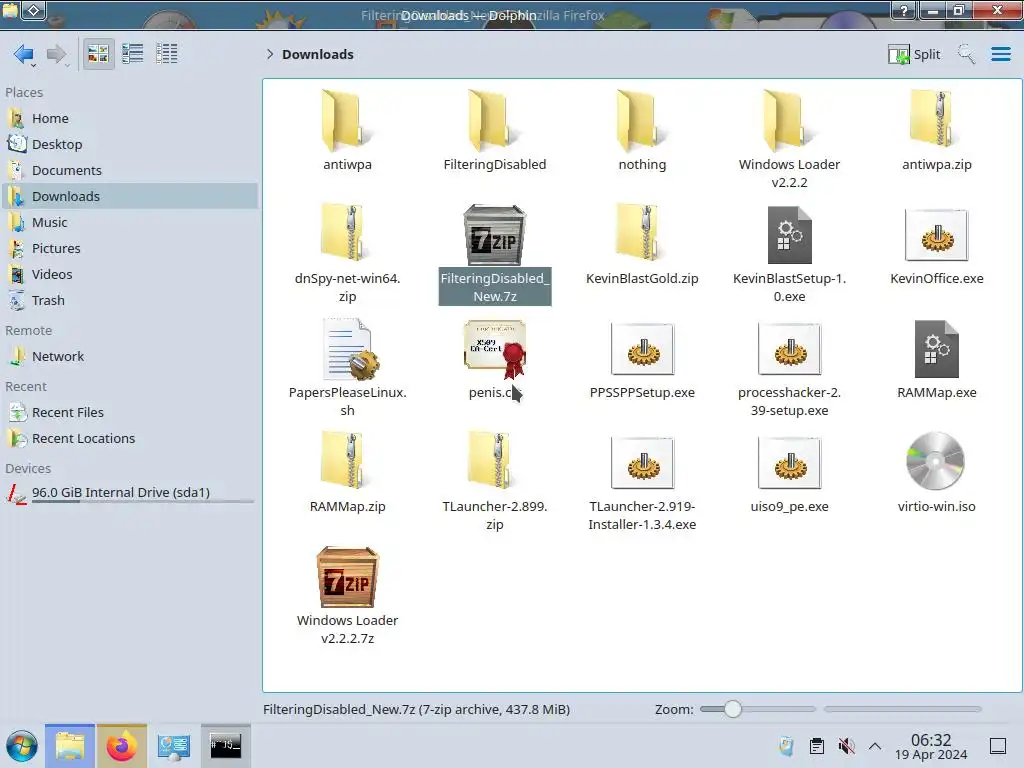Click the status text FilteringDisabled_New.7z info
1024x768 pixels.
click(x=417, y=709)
